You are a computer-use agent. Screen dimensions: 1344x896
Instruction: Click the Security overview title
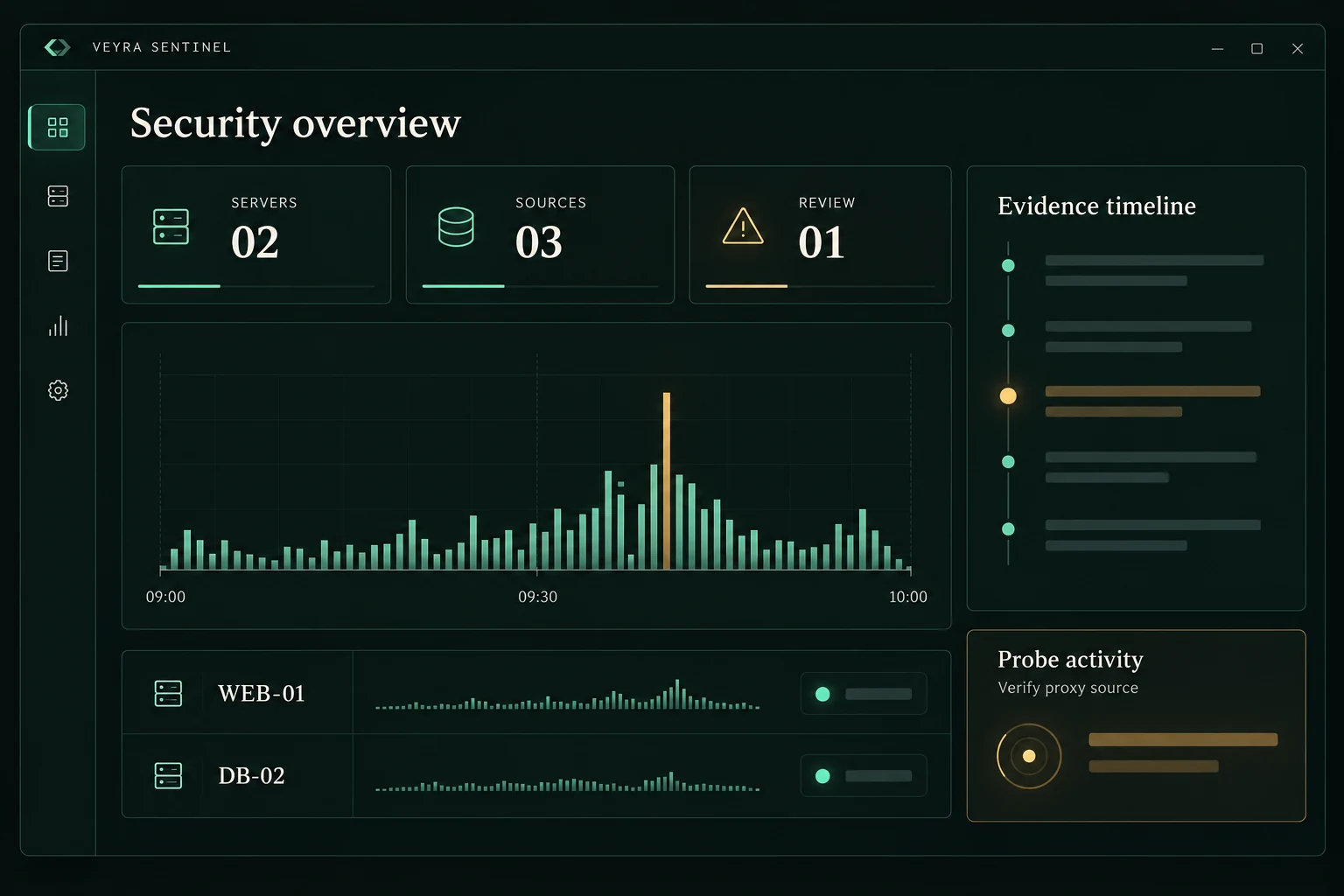(x=295, y=123)
